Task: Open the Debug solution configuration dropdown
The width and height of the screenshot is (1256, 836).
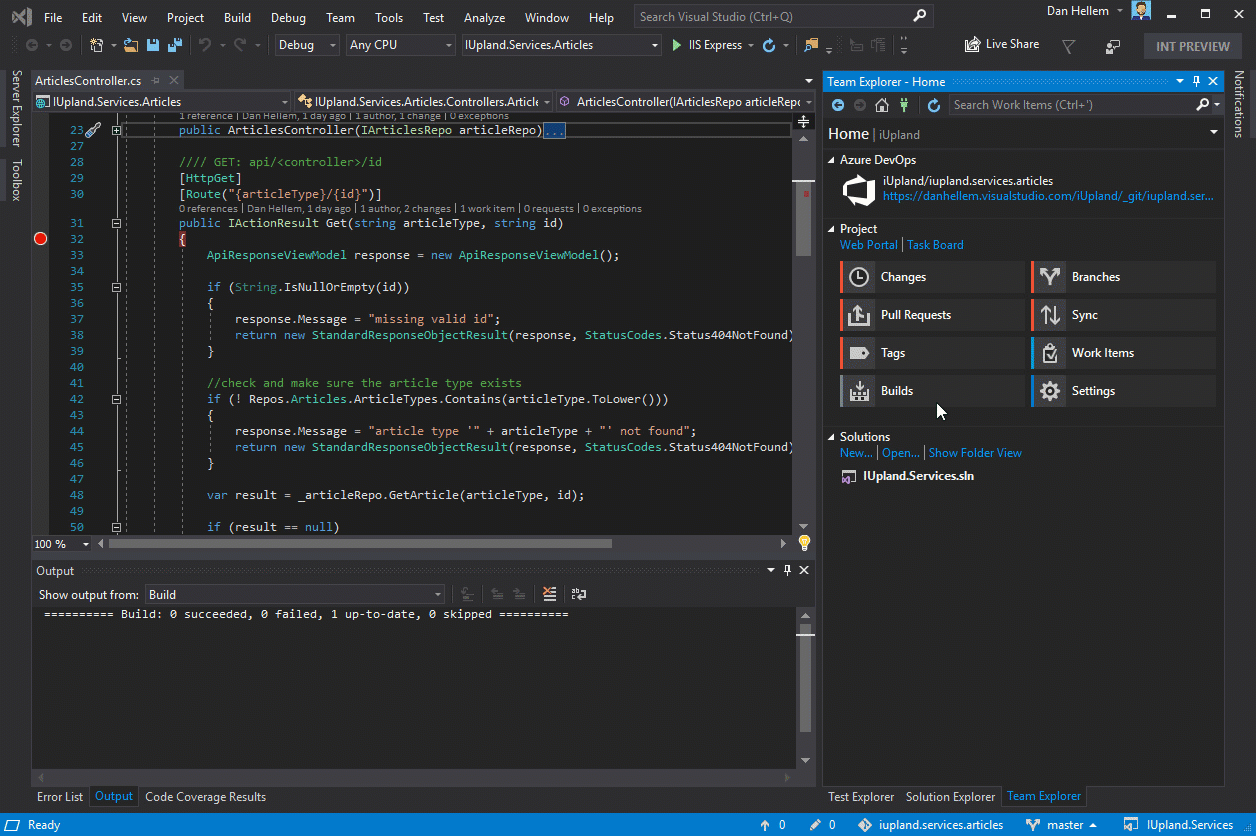Action: pyautogui.click(x=332, y=45)
